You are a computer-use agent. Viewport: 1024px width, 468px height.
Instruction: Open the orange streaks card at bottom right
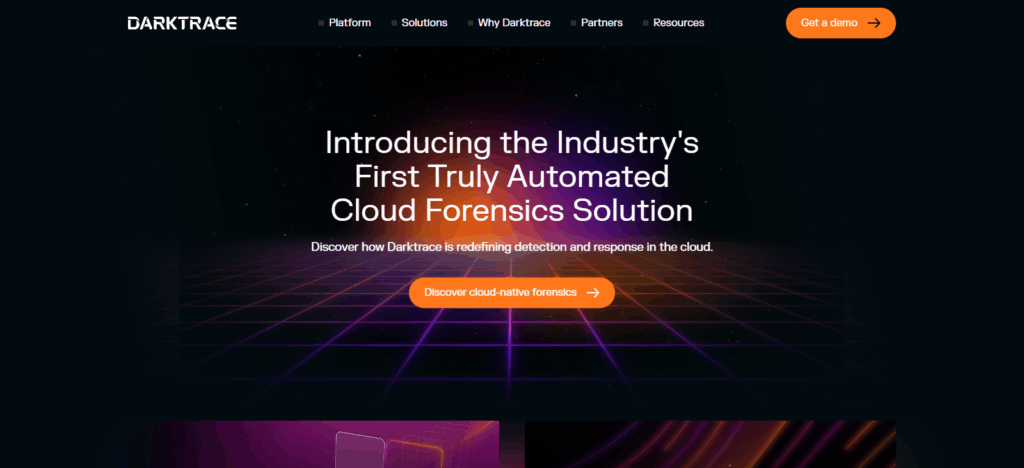(x=710, y=445)
